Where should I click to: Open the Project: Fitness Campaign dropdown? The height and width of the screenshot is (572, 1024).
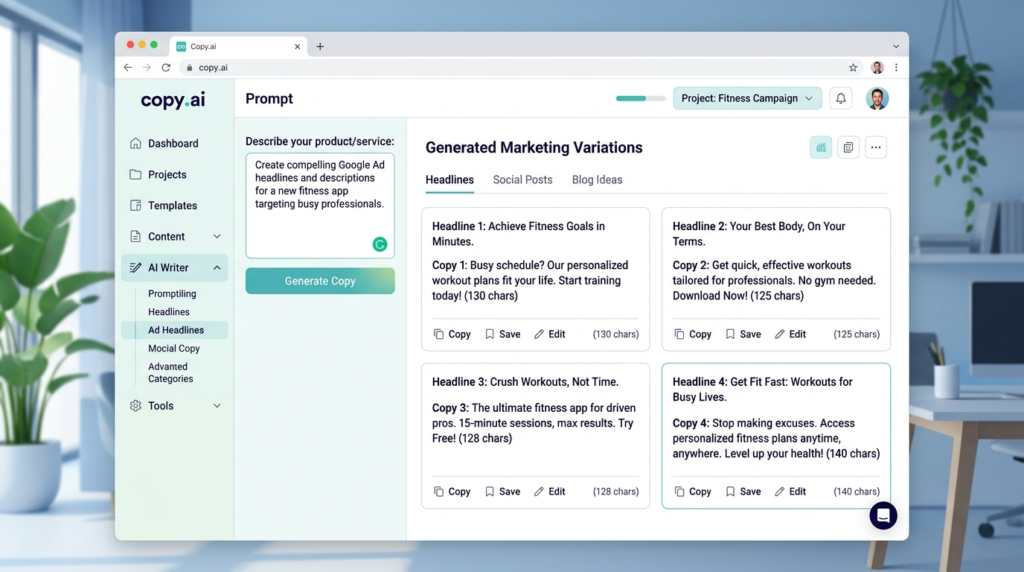747,99
